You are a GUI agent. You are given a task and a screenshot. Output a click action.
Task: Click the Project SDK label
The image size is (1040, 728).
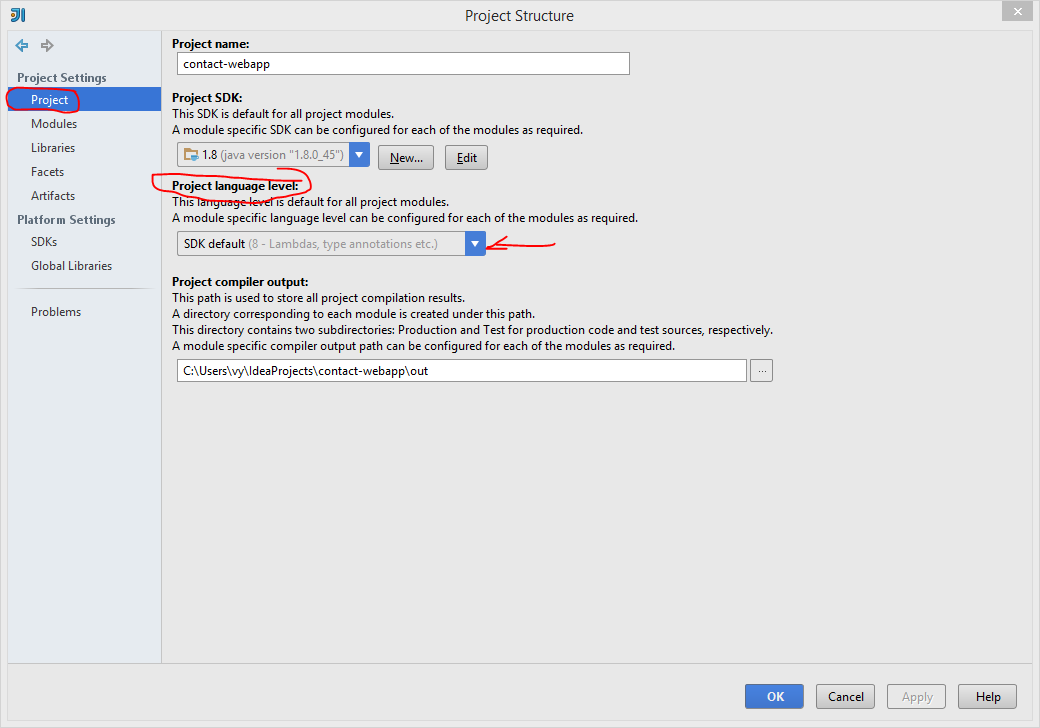207,97
